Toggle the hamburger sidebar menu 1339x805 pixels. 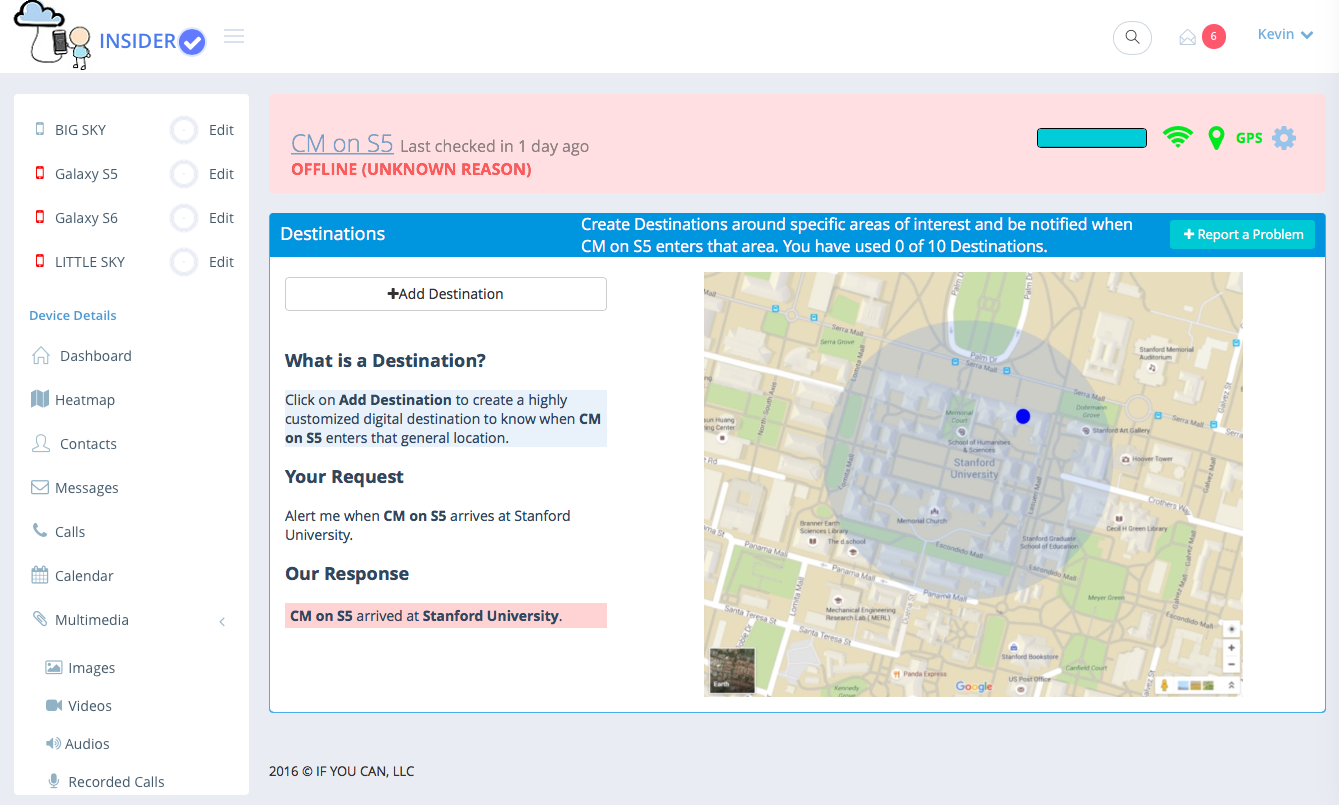click(234, 37)
